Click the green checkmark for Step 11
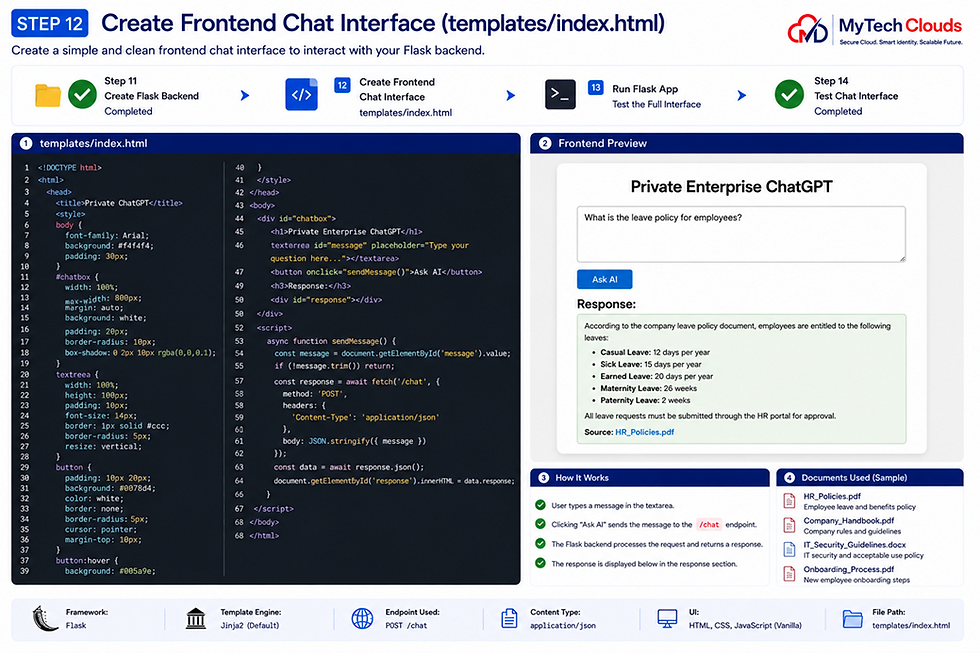980x653 pixels. (82, 95)
